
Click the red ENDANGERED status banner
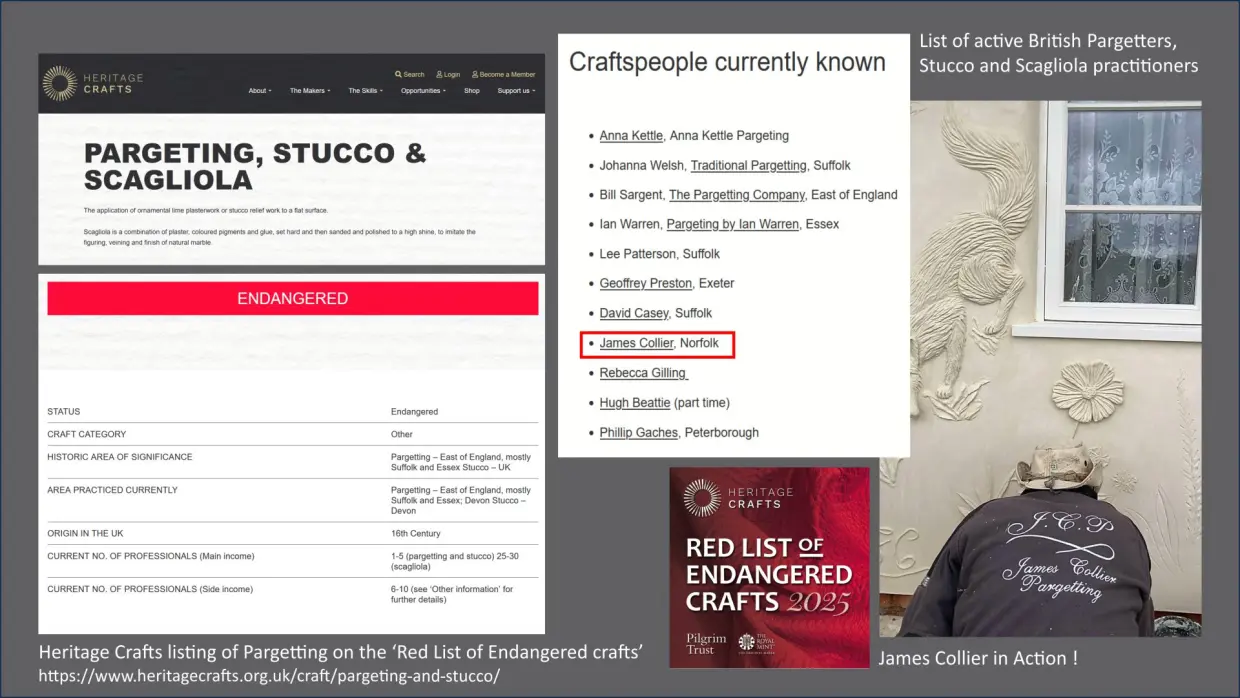292,299
